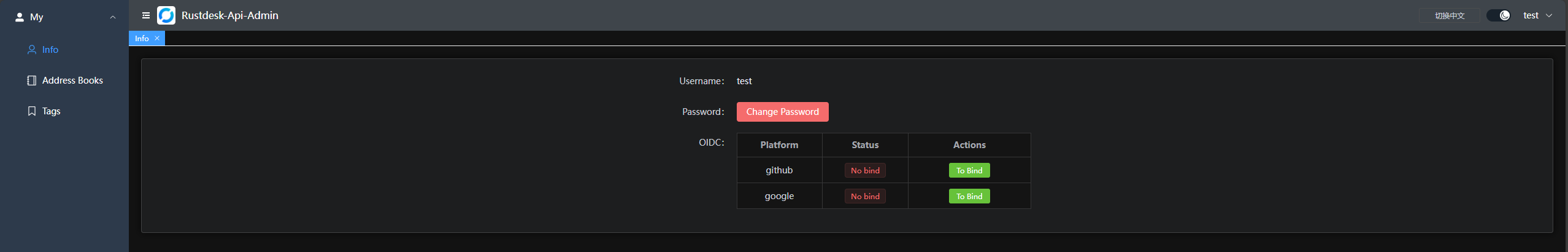This screenshot has width=1568, height=252.
Task: Close the Info tab
Action: (157, 38)
